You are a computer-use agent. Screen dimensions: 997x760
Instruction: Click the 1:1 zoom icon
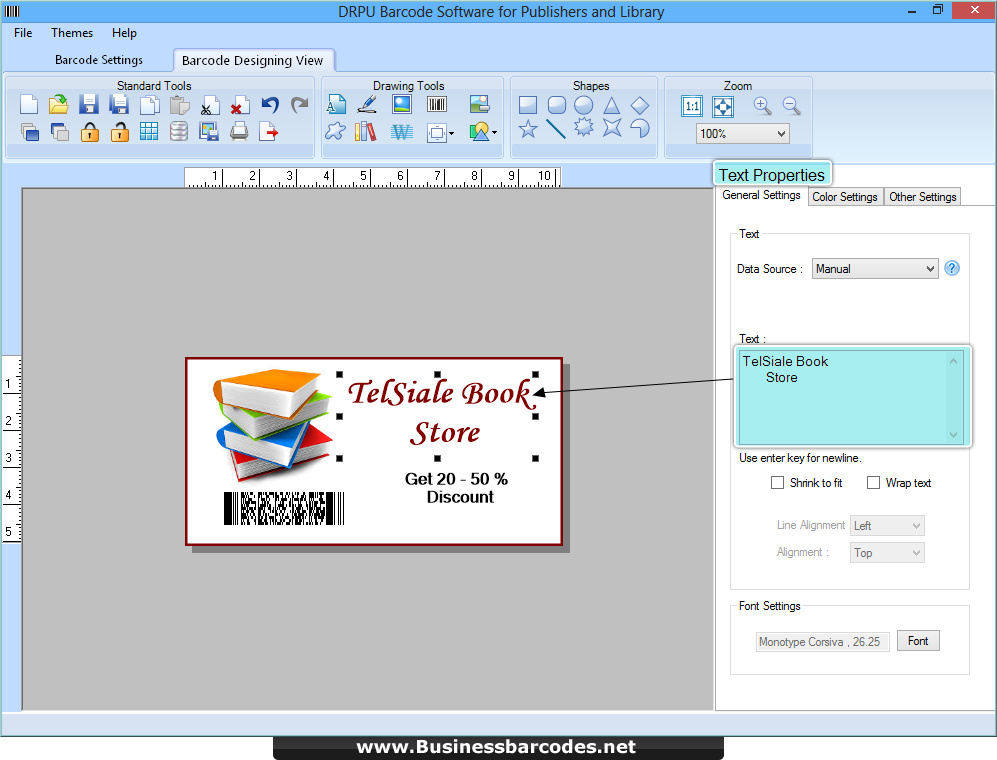pyautogui.click(x=691, y=106)
